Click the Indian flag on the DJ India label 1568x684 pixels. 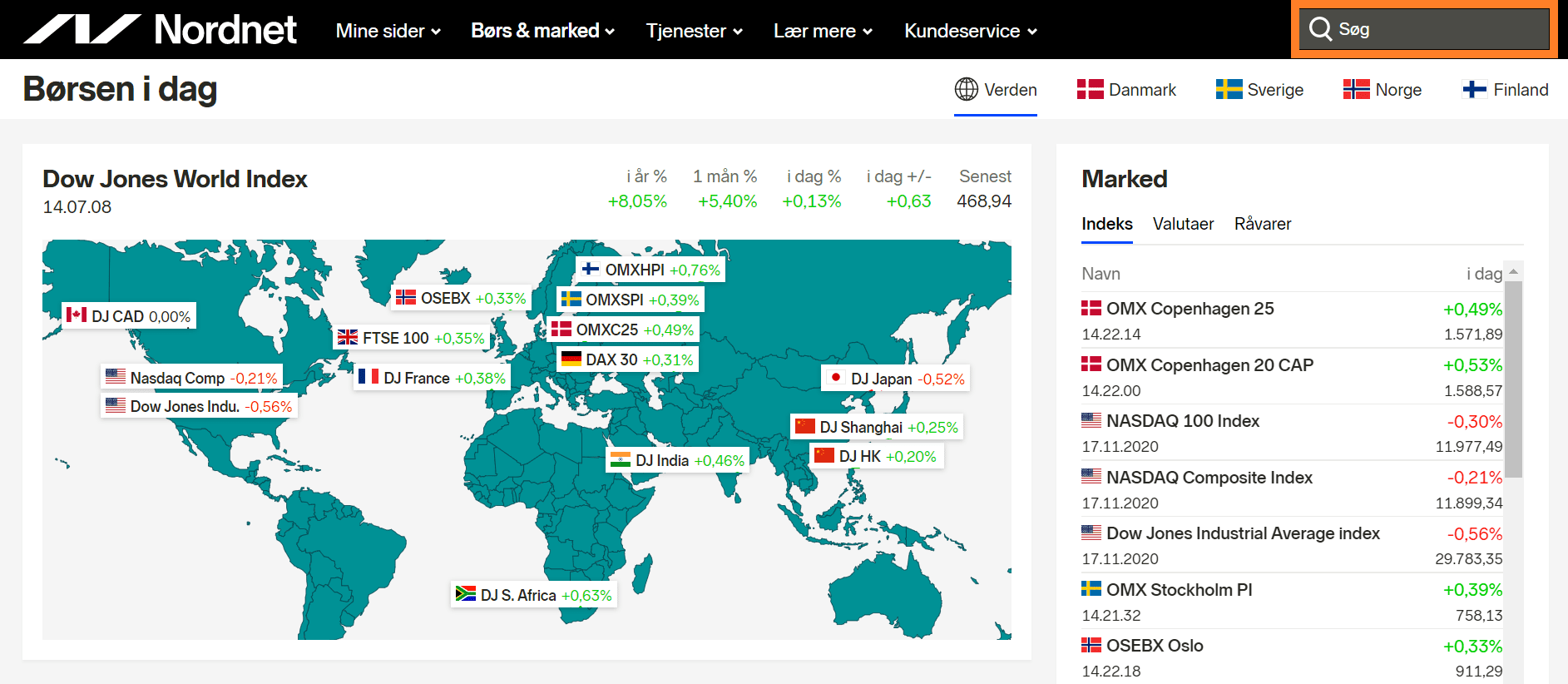[621, 459]
